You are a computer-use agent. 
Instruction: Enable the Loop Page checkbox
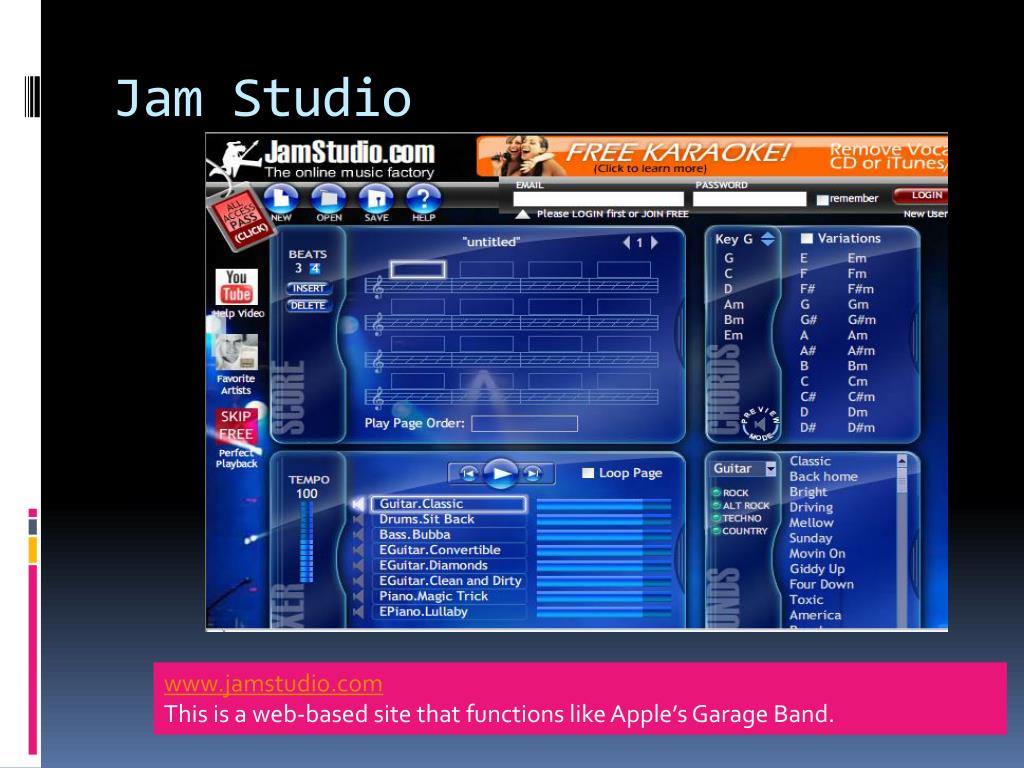pos(588,473)
